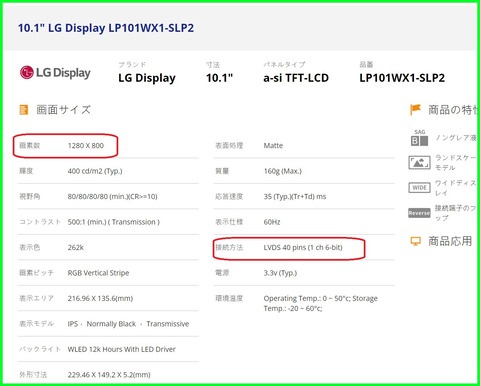Select the IPS Normally Black Transmissive value
The image size is (480, 386).
pos(128,324)
